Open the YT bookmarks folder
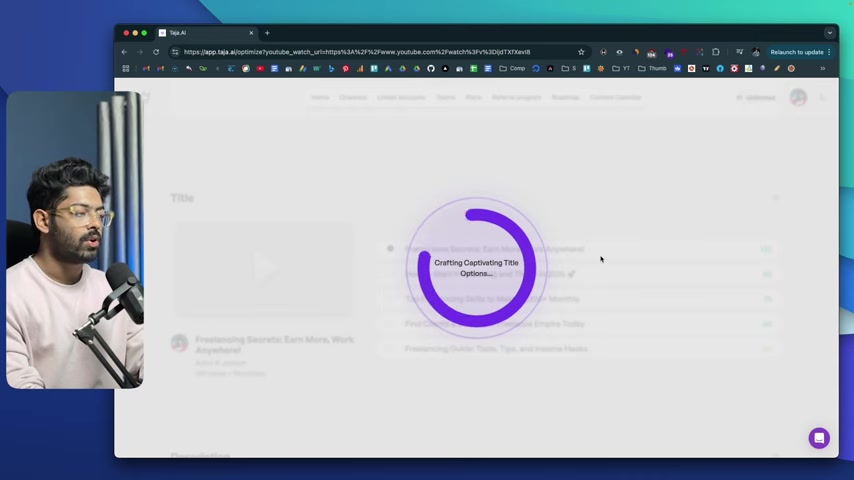Image resolution: width=854 pixels, height=480 pixels. pyautogui.click(x=621, y=69)
